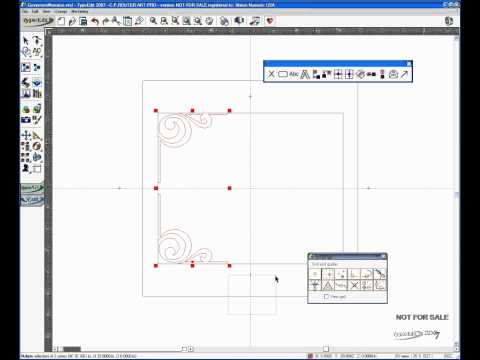This screenshot has width=480, height=360.
Task: Close the floating blue-titled toolbar
Action: [x=409, y=64]
